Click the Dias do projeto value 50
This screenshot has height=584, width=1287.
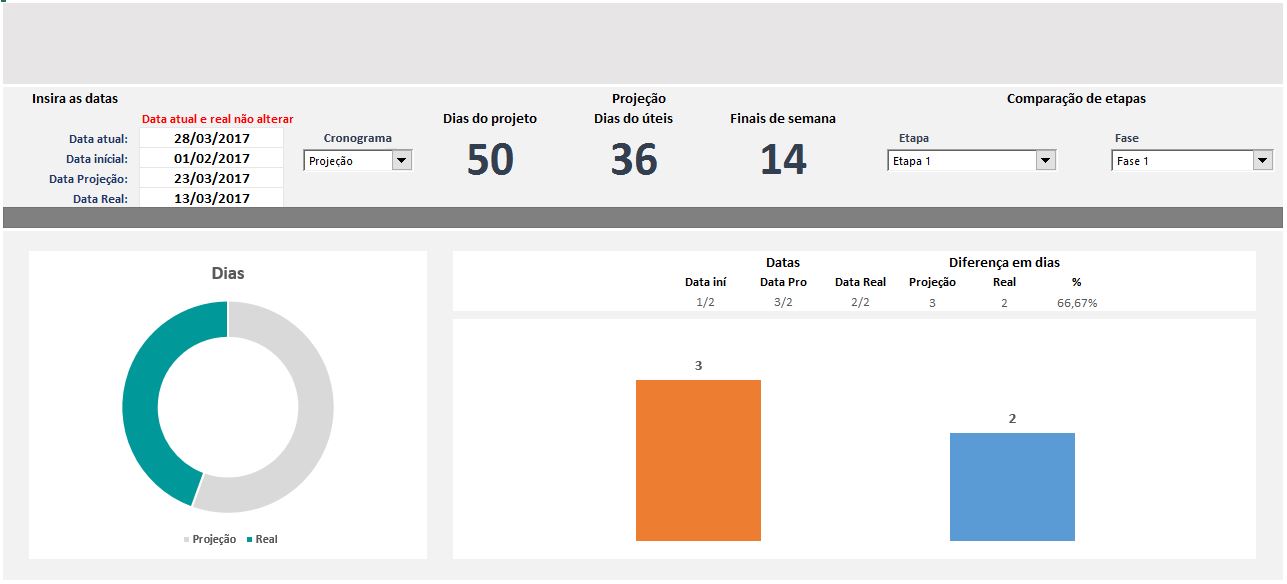pos(489,160)
